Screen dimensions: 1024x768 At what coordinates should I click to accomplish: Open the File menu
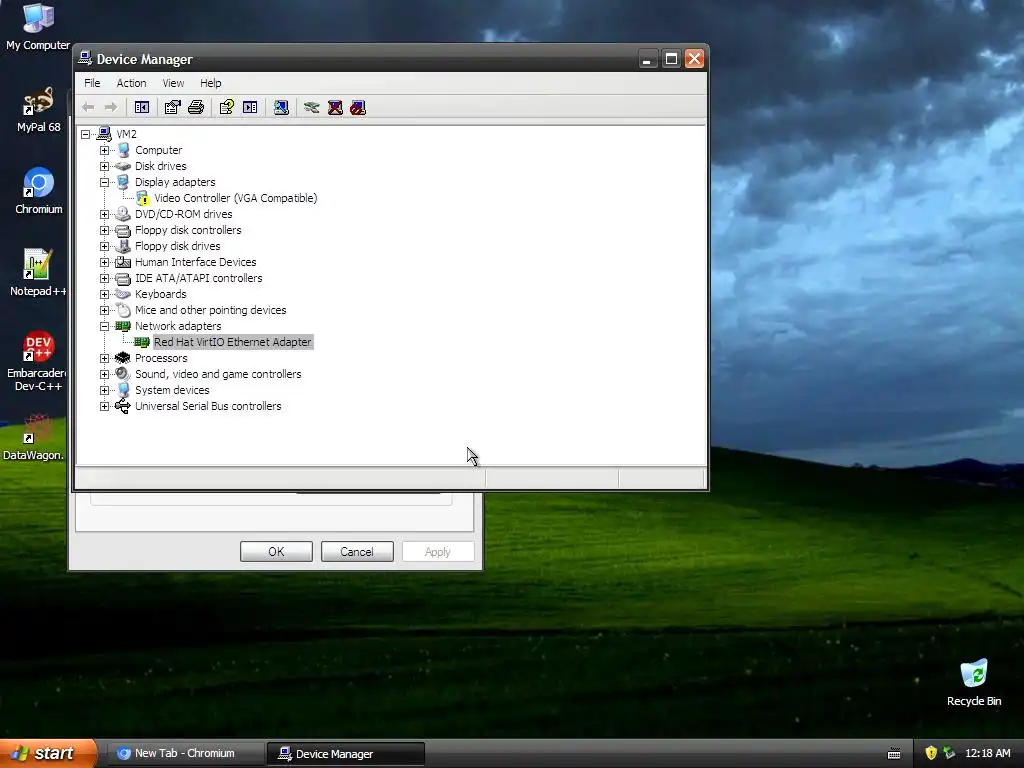click(92, 83)
